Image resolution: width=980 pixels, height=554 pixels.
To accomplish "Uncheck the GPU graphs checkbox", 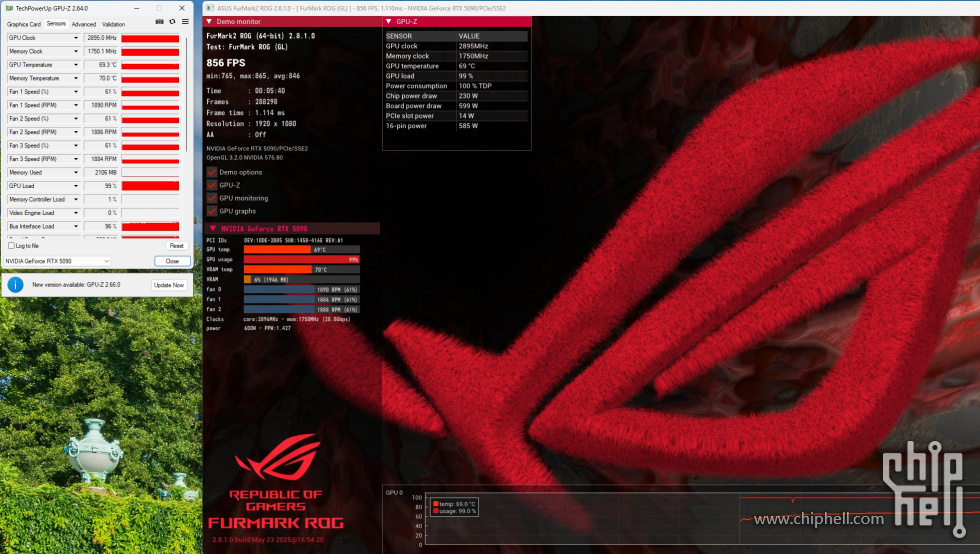I will [212, 211].
